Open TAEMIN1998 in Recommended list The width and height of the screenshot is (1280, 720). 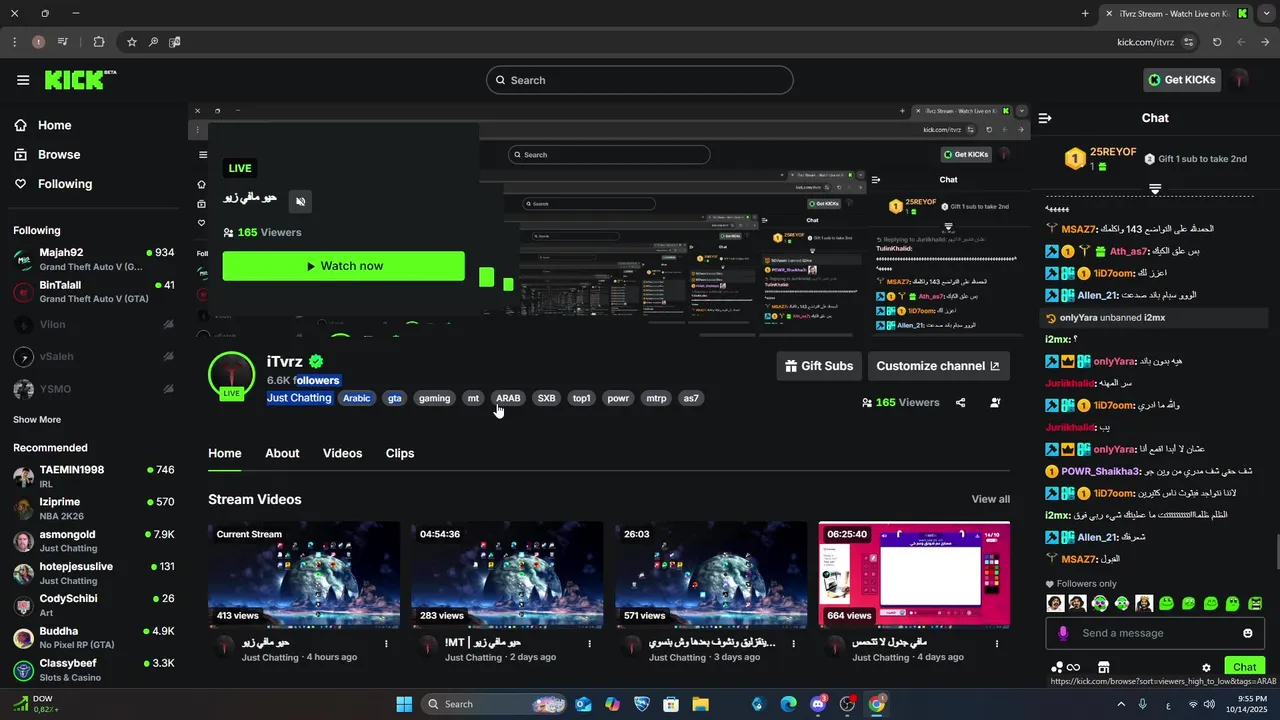pyautogui.click(x=94, y=477)
